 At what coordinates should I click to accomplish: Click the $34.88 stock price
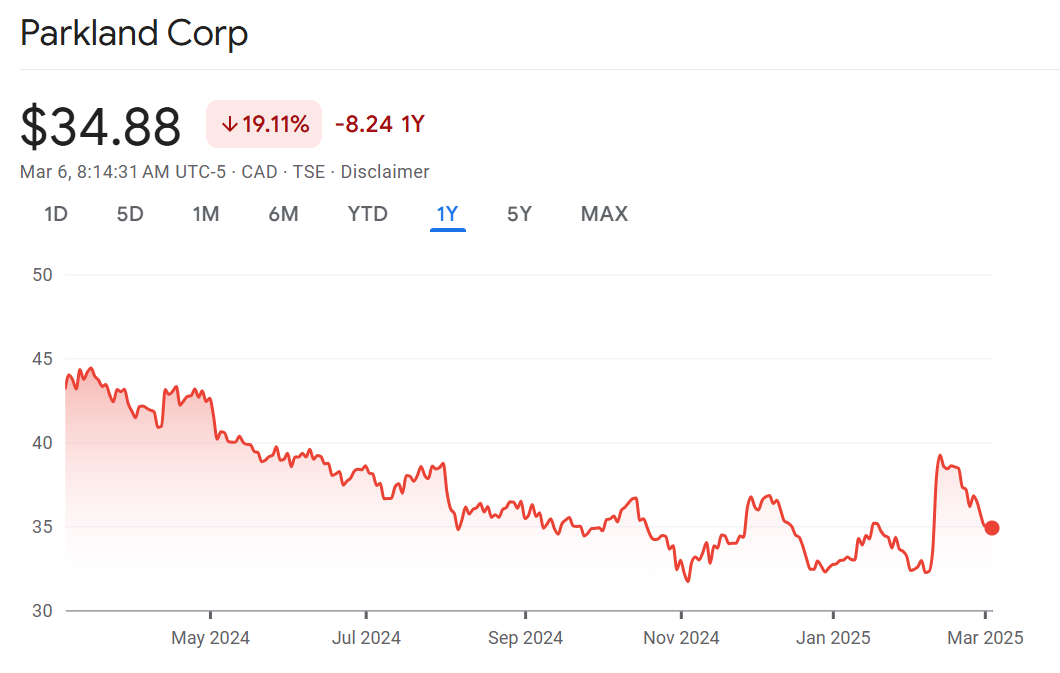(x=101, y=127)
